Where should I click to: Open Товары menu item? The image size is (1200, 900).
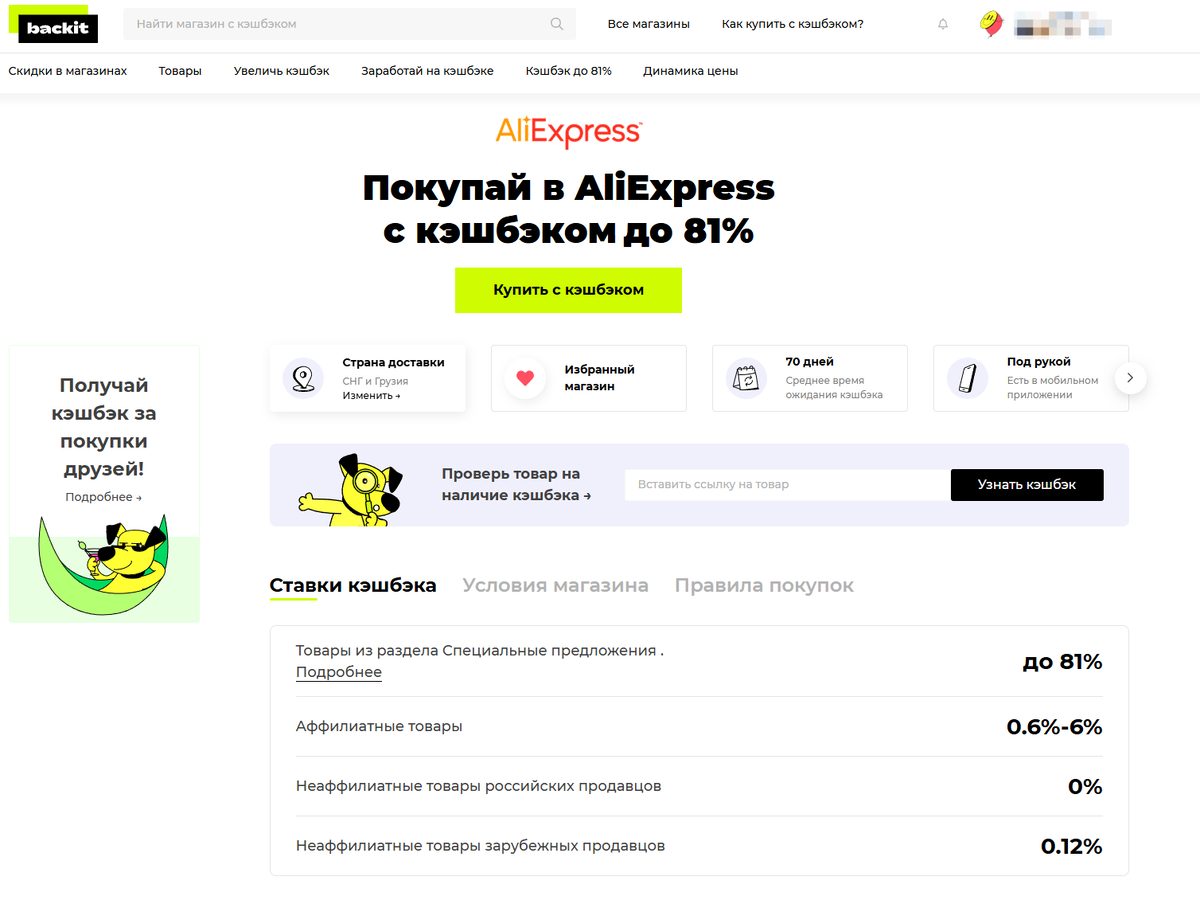click(x=180, y=71)
